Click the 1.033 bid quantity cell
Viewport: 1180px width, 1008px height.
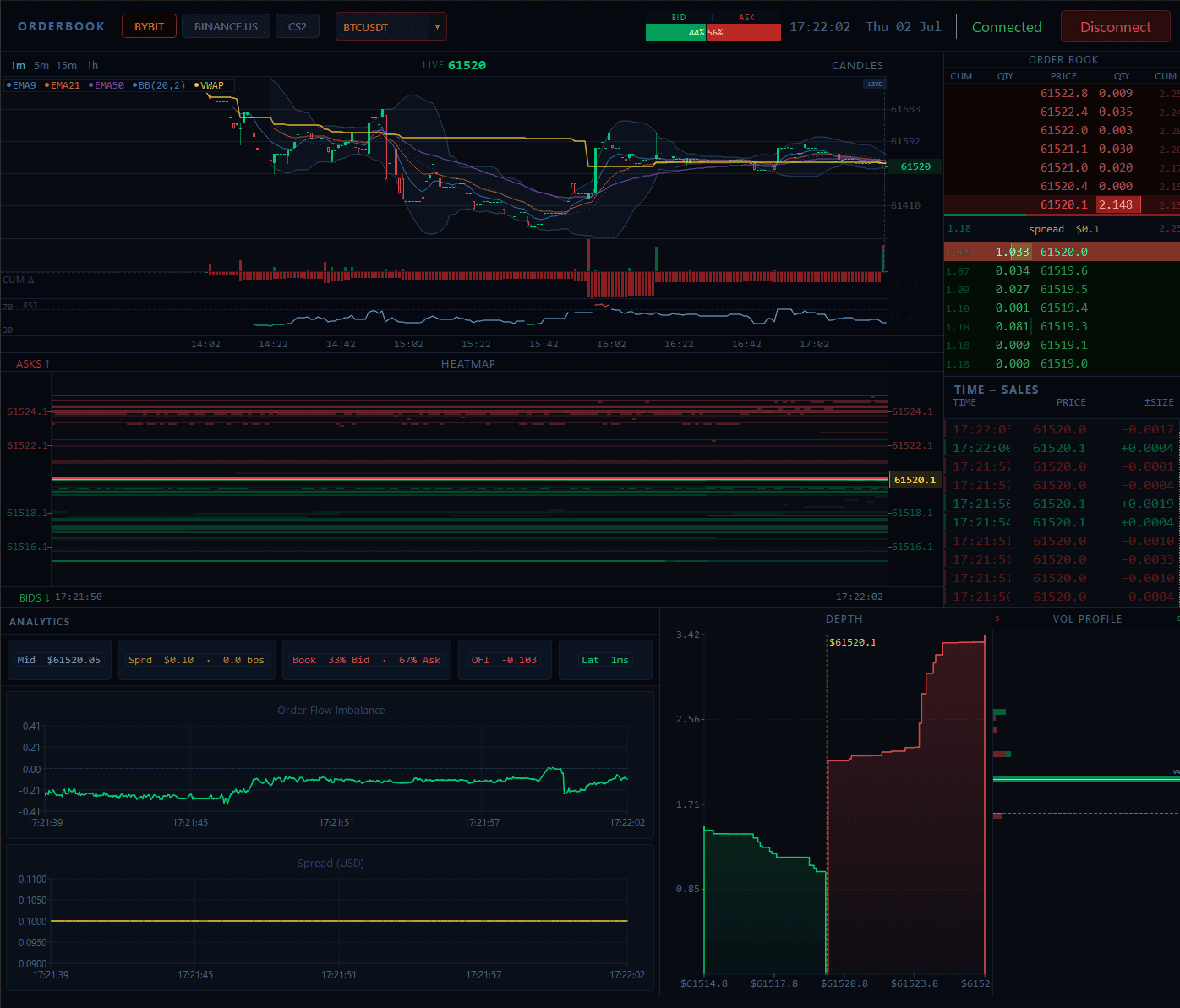click(1012, 252)
